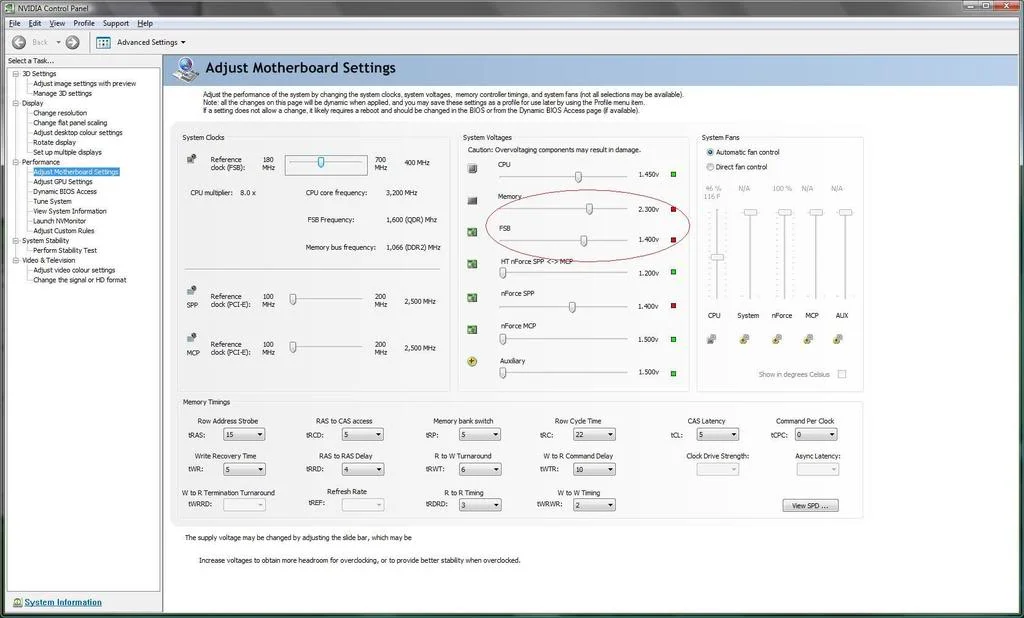Select the Automatic fan control radio button
Image resolution: width=1024 pixels, height=618 pixels.
coord(710,152)
